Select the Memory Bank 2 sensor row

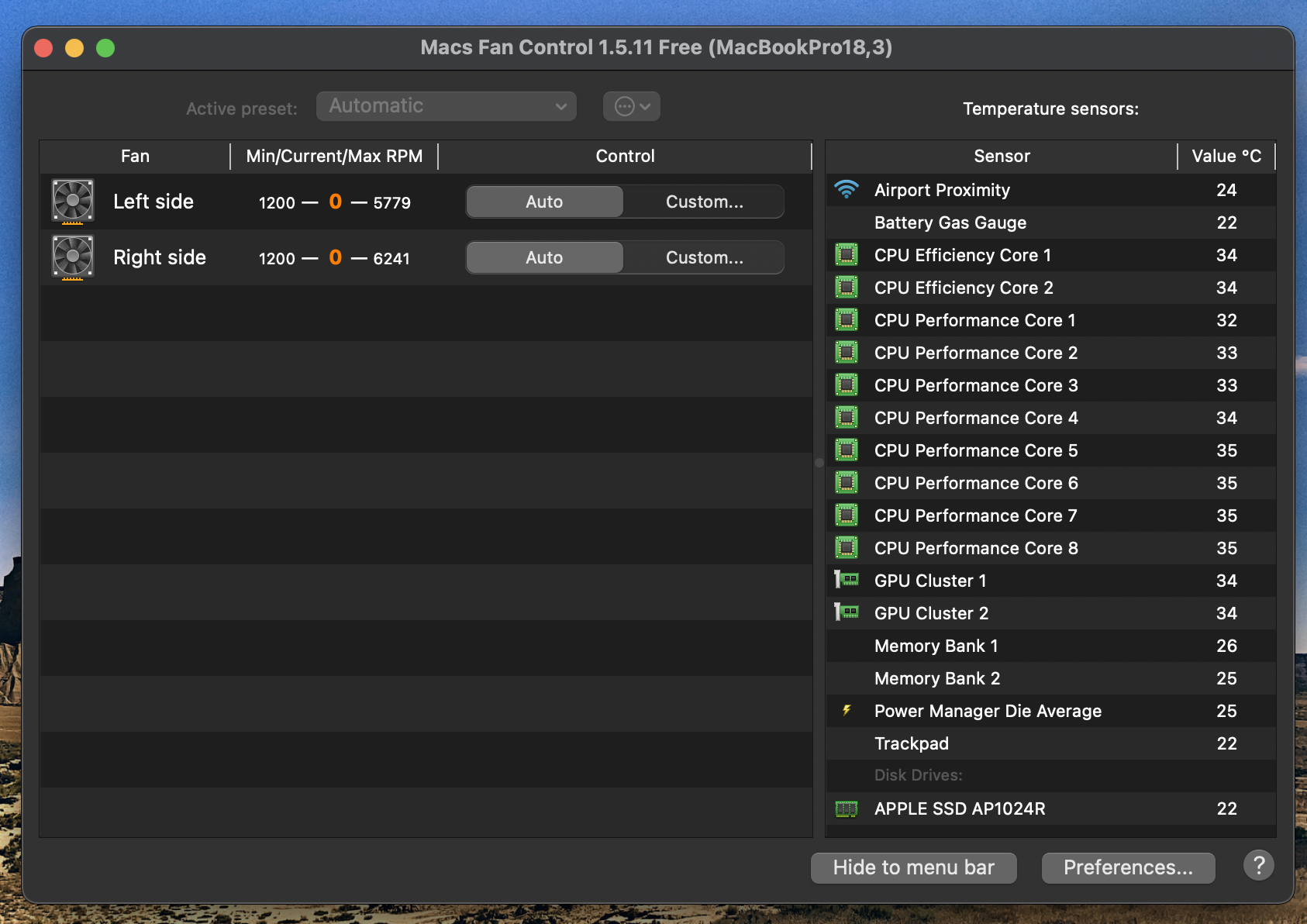click(x=1051, y=678)
